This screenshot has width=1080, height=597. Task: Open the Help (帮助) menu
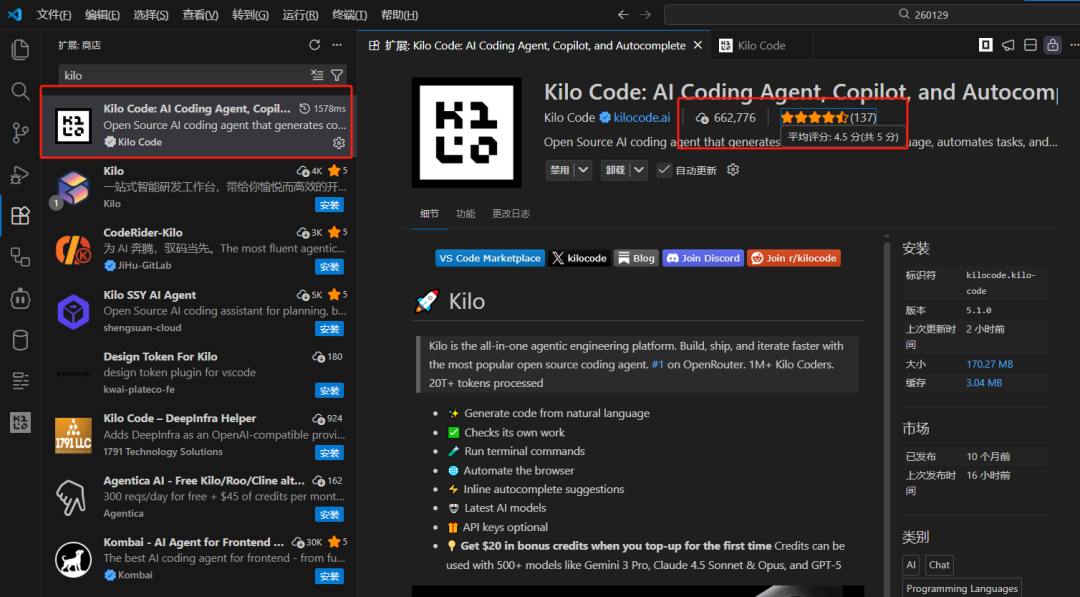[399, 14]
